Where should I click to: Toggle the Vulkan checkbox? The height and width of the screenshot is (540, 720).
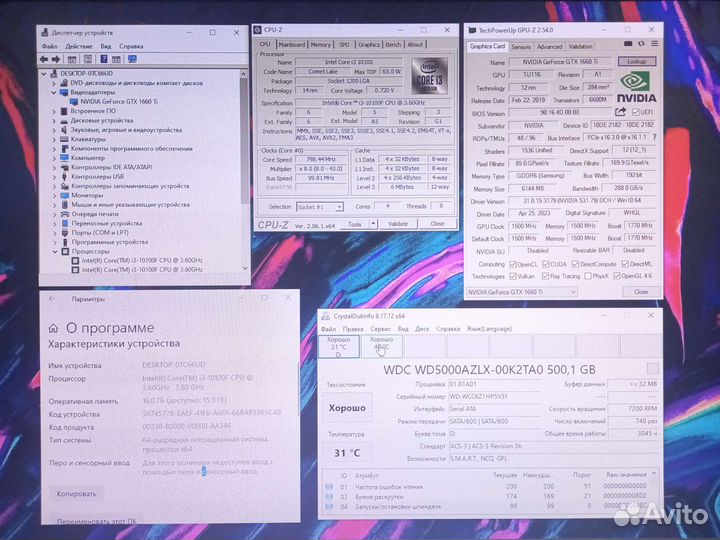point(513,276)
